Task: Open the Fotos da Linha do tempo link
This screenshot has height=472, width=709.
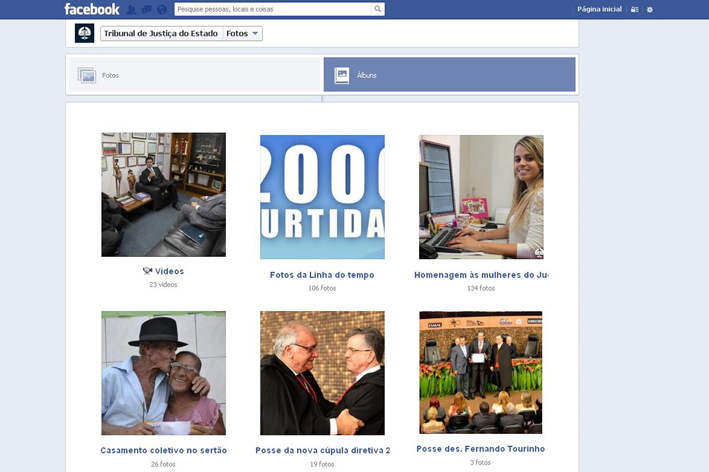Action: pyautogui.click(x=322, y=275)
